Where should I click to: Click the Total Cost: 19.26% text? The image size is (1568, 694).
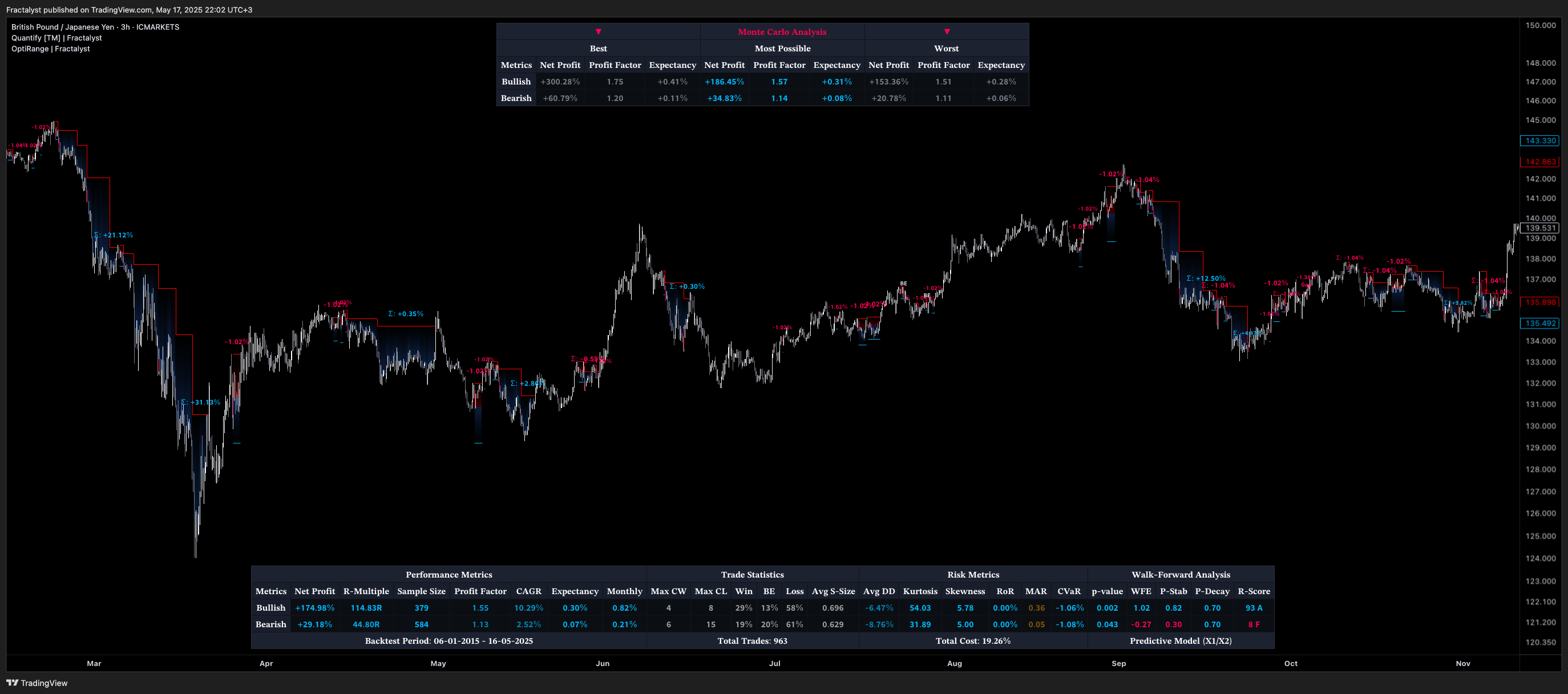pos(973,641)
